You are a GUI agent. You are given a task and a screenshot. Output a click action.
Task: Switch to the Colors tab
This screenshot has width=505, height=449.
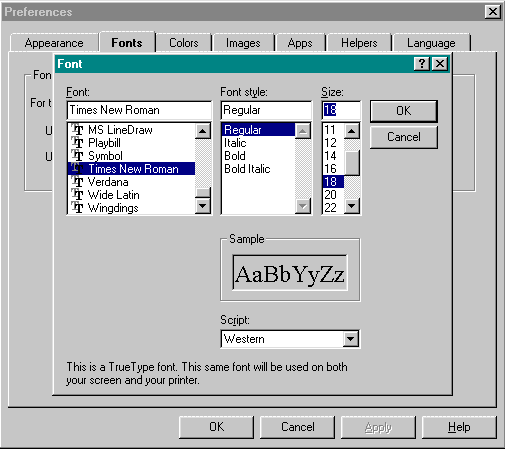point(184,43)
